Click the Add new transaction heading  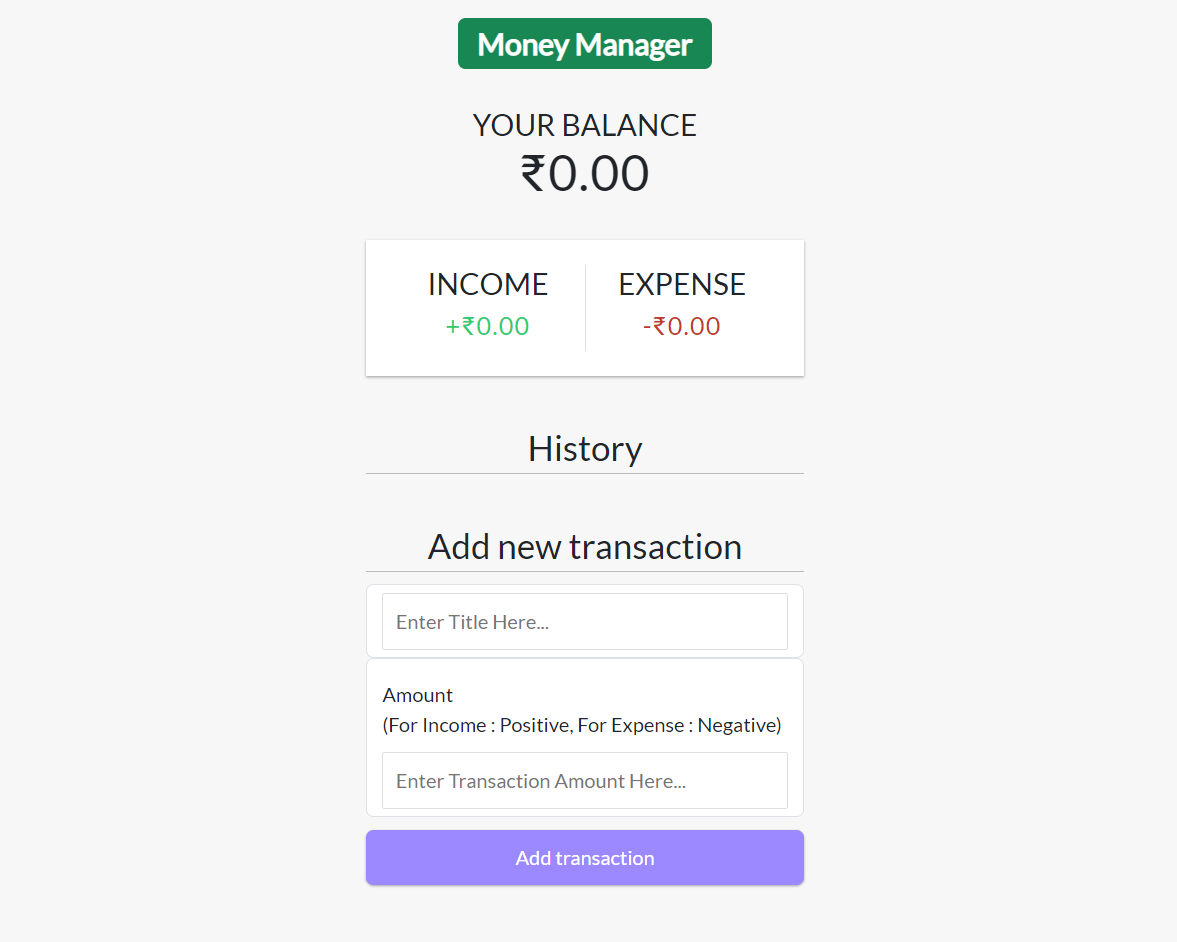click(x=584, y=546)
